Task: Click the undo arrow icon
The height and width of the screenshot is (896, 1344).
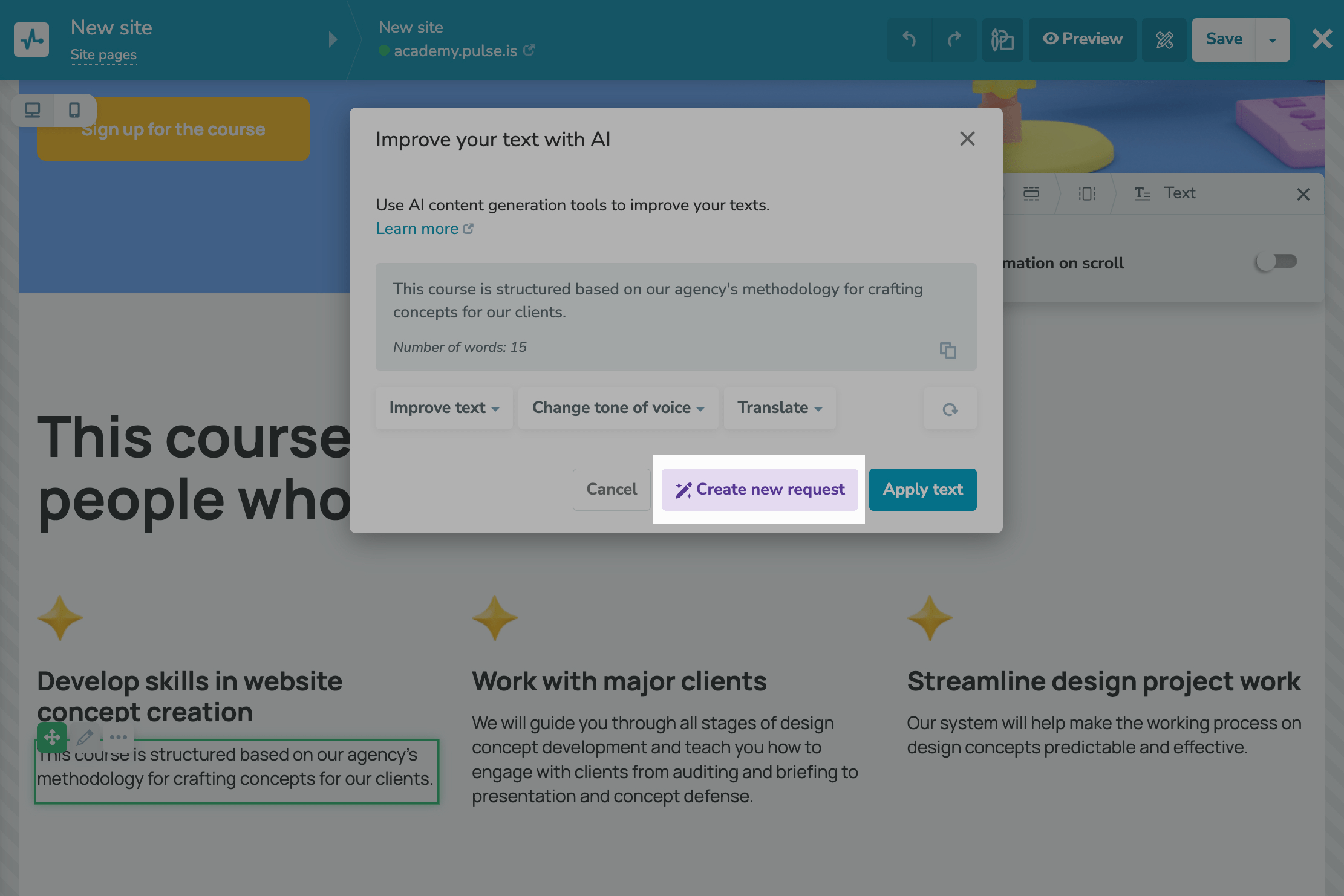Action: (x=909, y=40)
